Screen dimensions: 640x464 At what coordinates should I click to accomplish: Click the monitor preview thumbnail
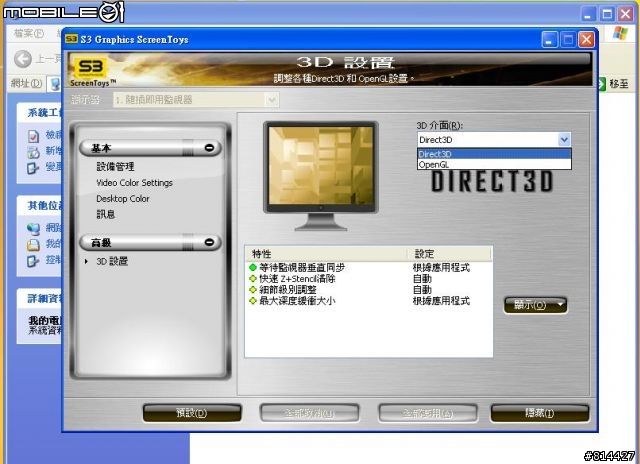[321, 176]
